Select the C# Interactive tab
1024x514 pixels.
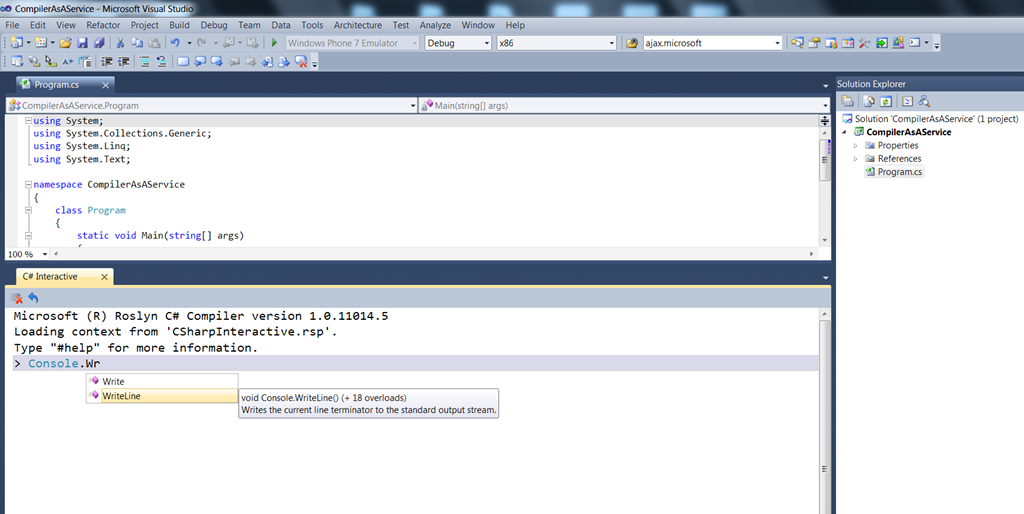coord(50,277)
